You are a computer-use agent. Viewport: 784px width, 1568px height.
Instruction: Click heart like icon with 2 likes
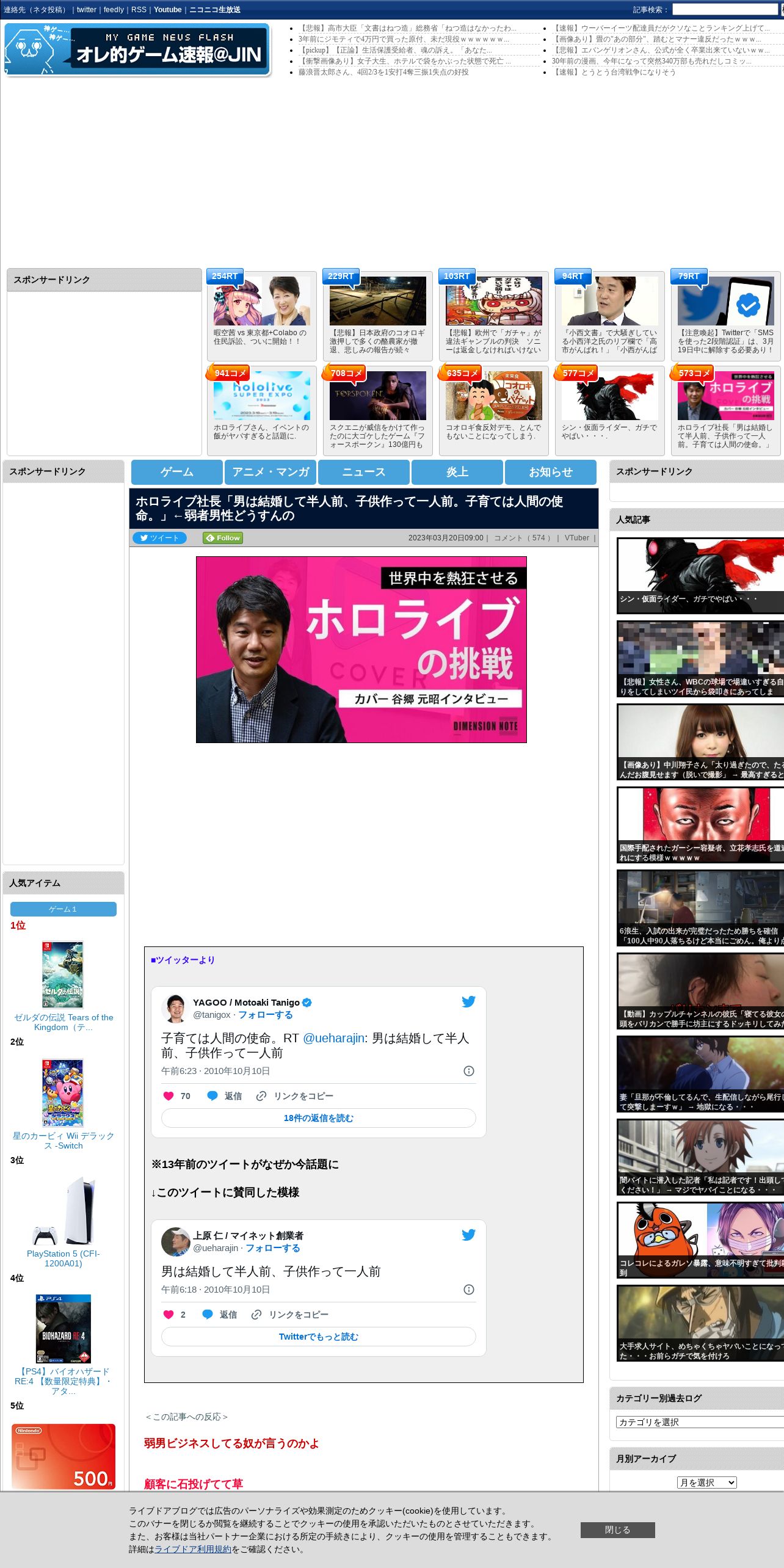(169, 1315)
